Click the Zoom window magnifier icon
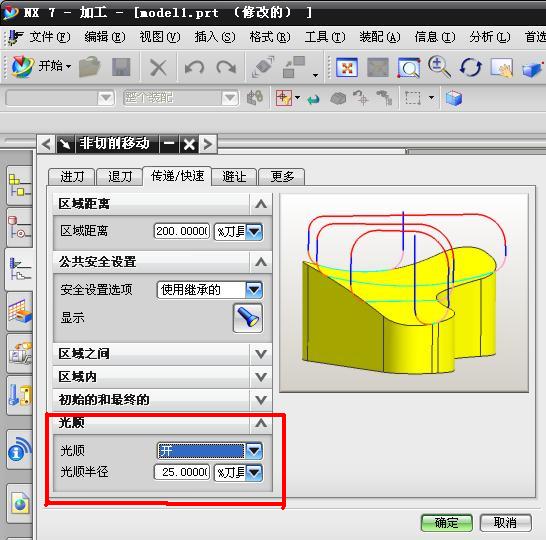 [408, 68]
